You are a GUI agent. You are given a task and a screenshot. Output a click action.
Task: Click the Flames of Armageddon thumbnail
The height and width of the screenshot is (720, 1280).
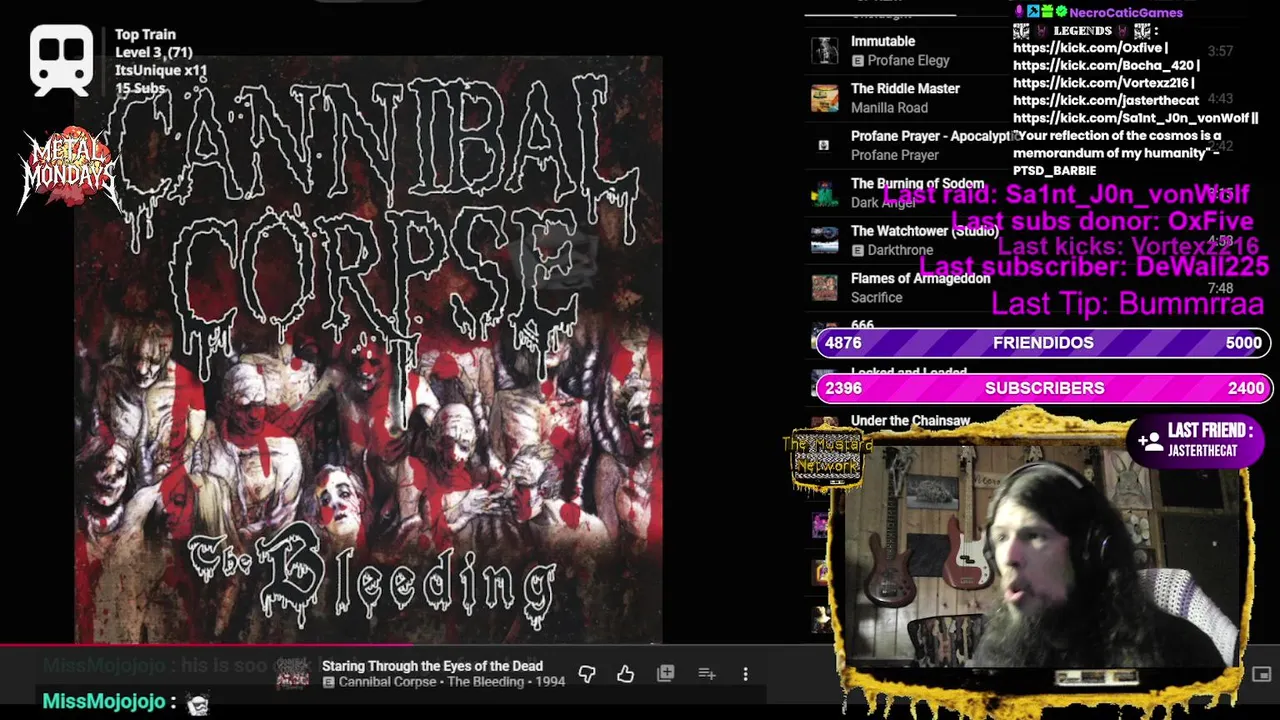click(824, 288)
